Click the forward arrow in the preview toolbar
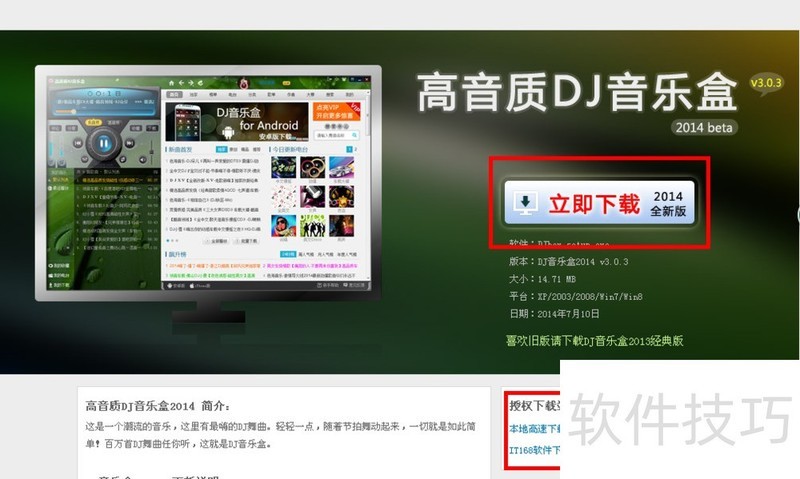Viewport: 800px width, 479px height. click(x=191, y=83)
